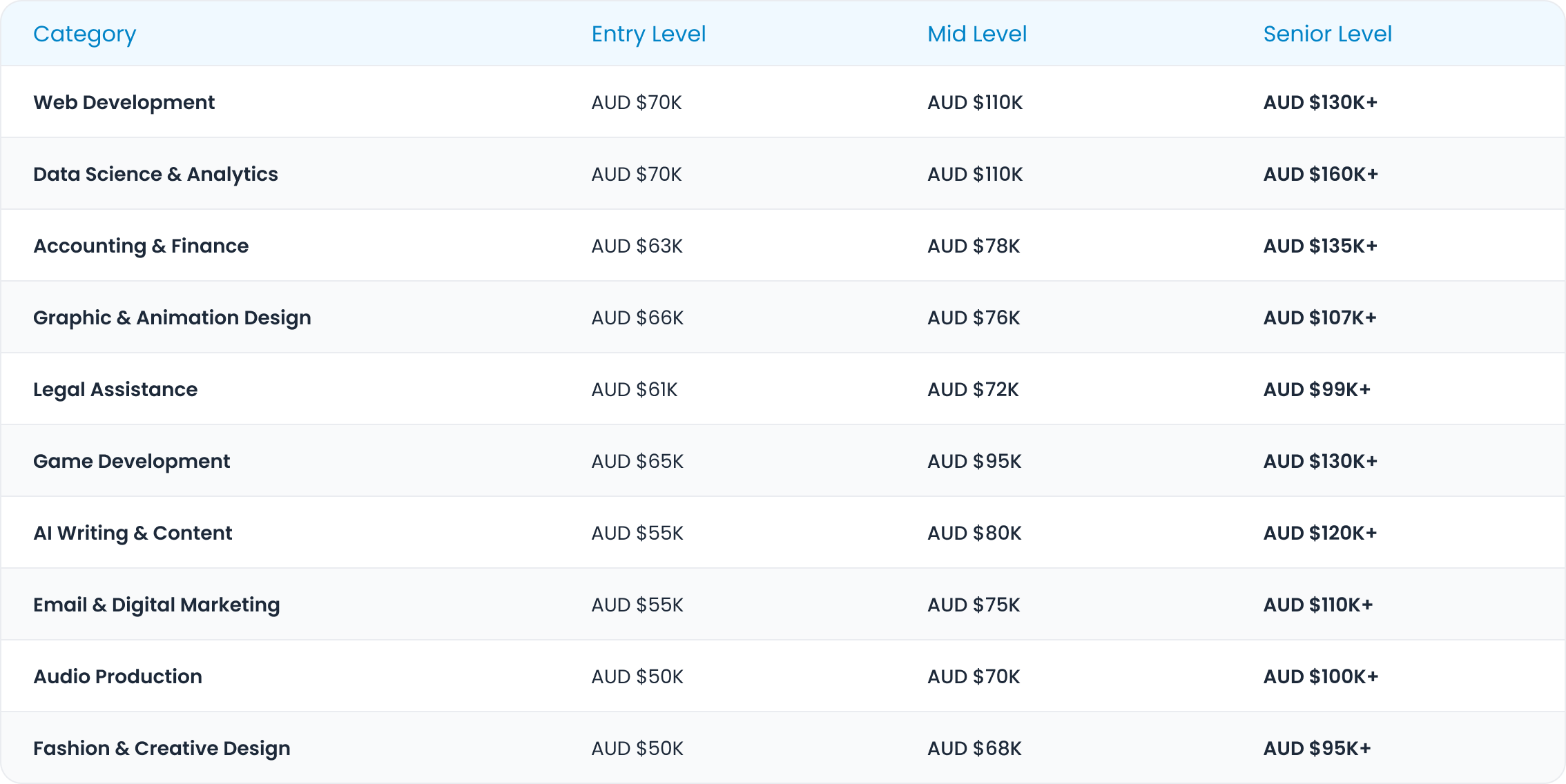Click Legal Assistance senior salary AUD $99K+

point(1316,389)
